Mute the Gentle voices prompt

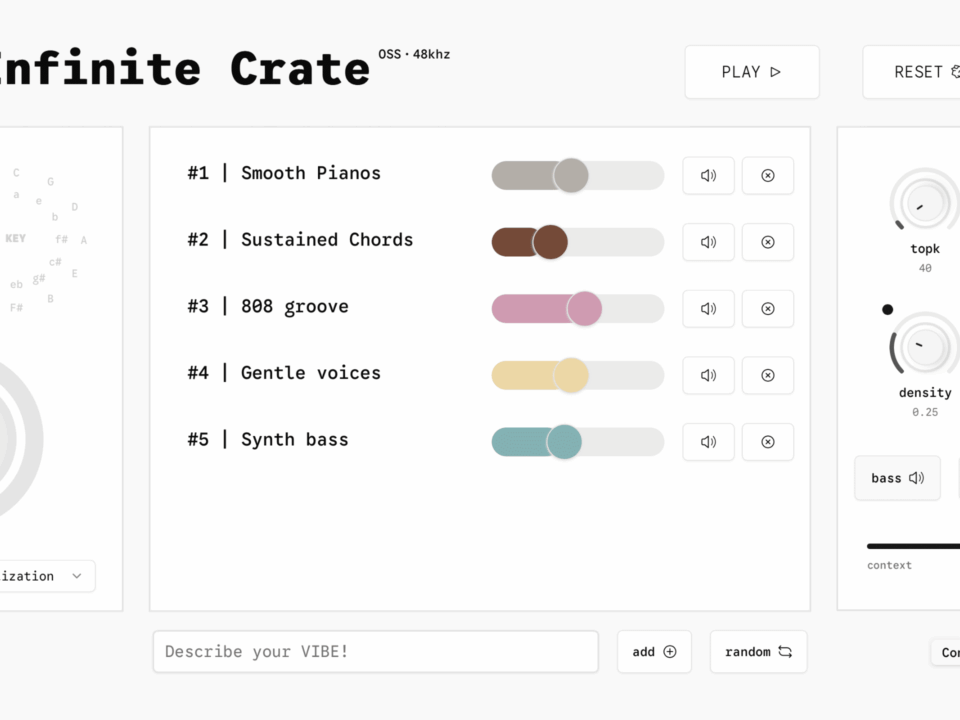click(x=708, y=375)
